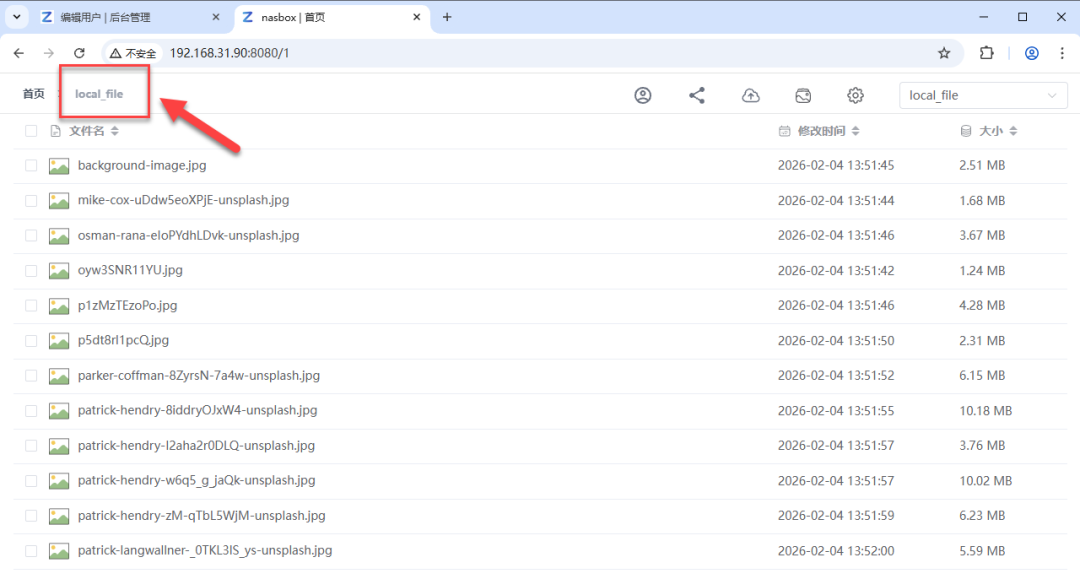Open the user account icon in toolbar
The height and width of the screenshot is (579, 1080).
click(643, 95)
